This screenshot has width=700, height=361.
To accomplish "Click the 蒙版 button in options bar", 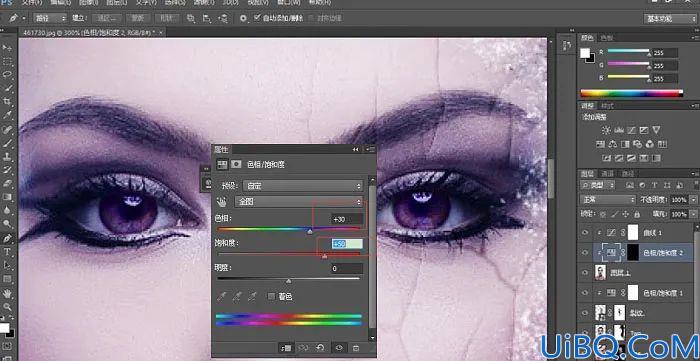I will pyautogui.click(x=137, y=18).
